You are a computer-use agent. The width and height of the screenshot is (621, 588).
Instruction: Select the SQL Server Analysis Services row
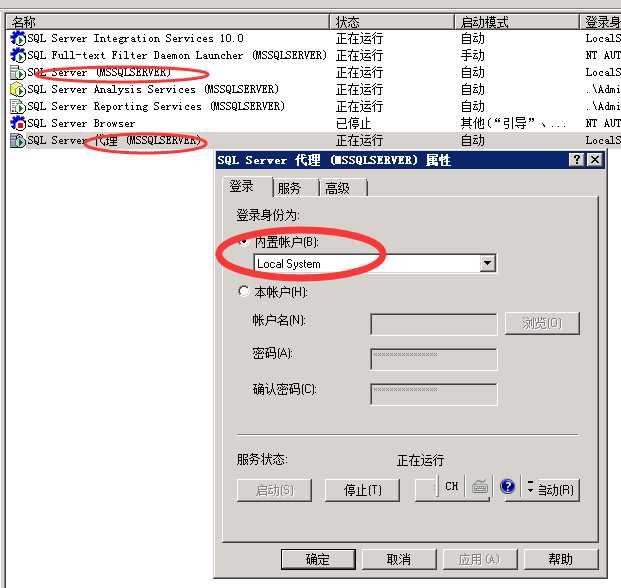click(313, 89)
